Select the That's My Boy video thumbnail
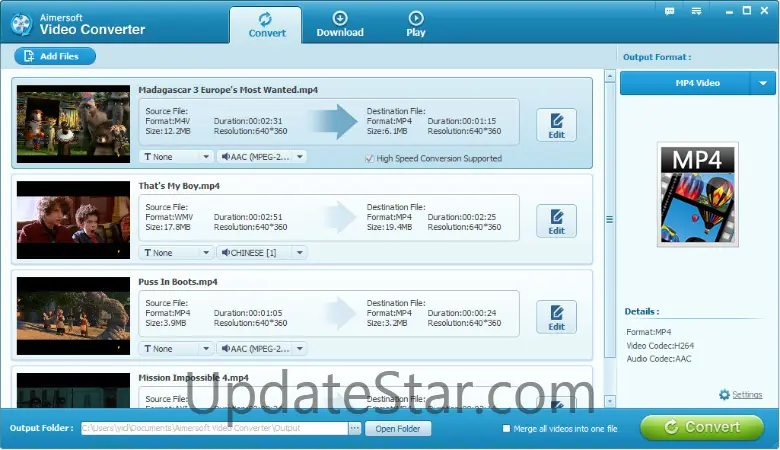Screen dimensions: 780x450 click(73, 220)
